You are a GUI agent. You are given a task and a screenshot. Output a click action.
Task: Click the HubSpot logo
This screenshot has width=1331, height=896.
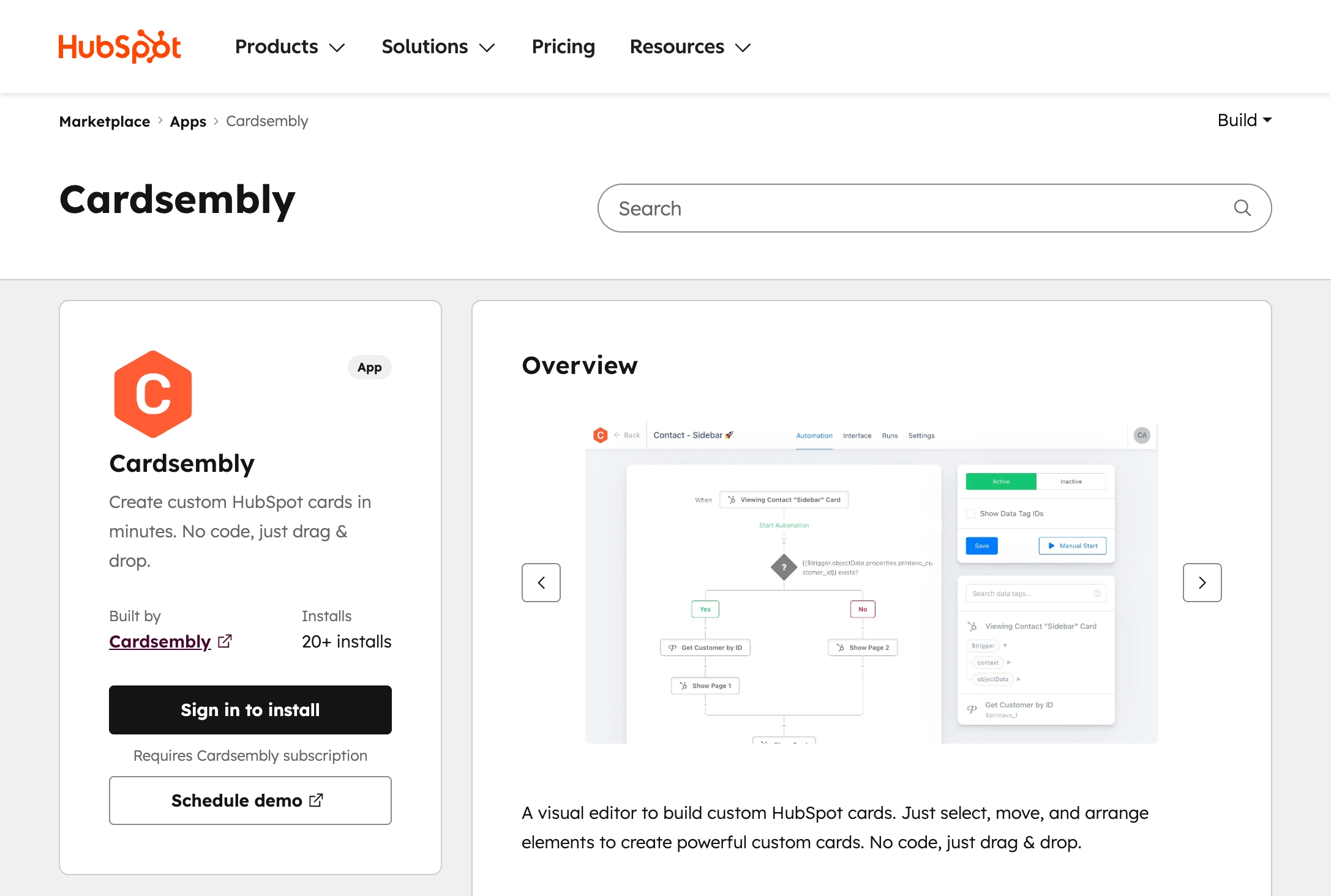(120, 47)
